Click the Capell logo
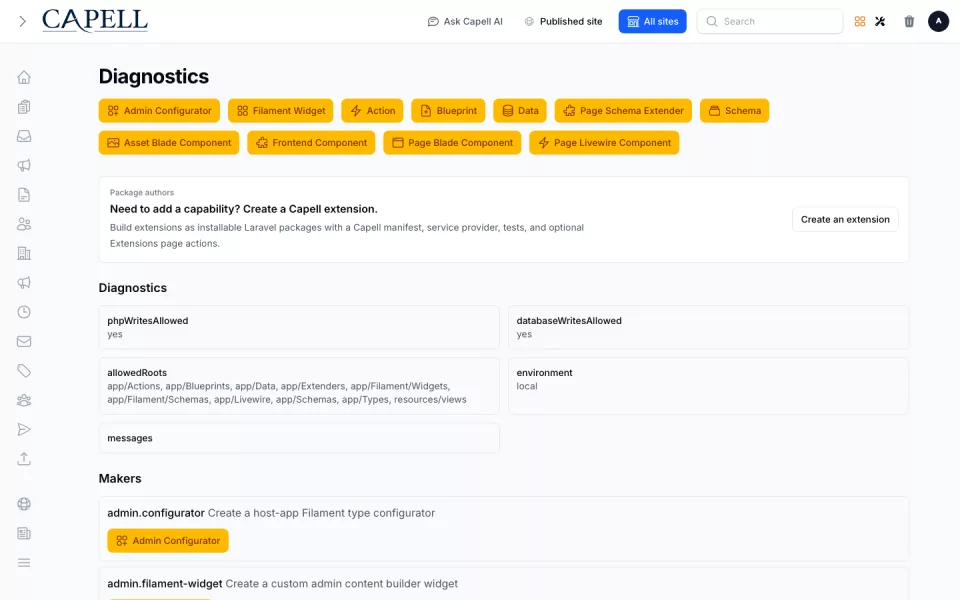This screenshot has width=960, height=600. coord(95,21)
